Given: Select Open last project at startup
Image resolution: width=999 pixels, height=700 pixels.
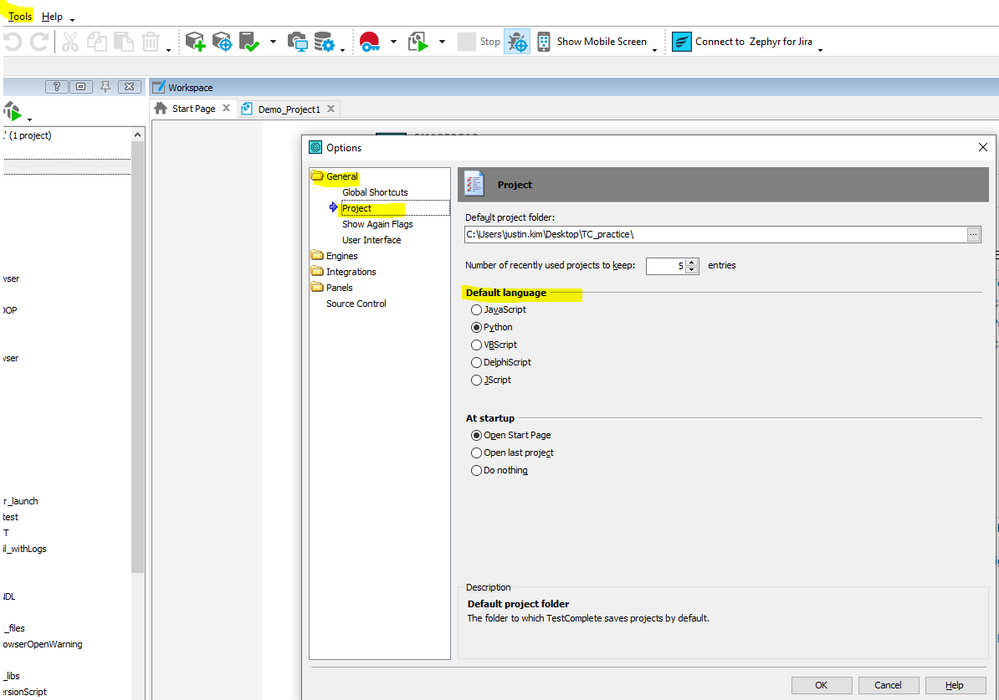Looking at the screenshot, I should click(x=476, y=453).
